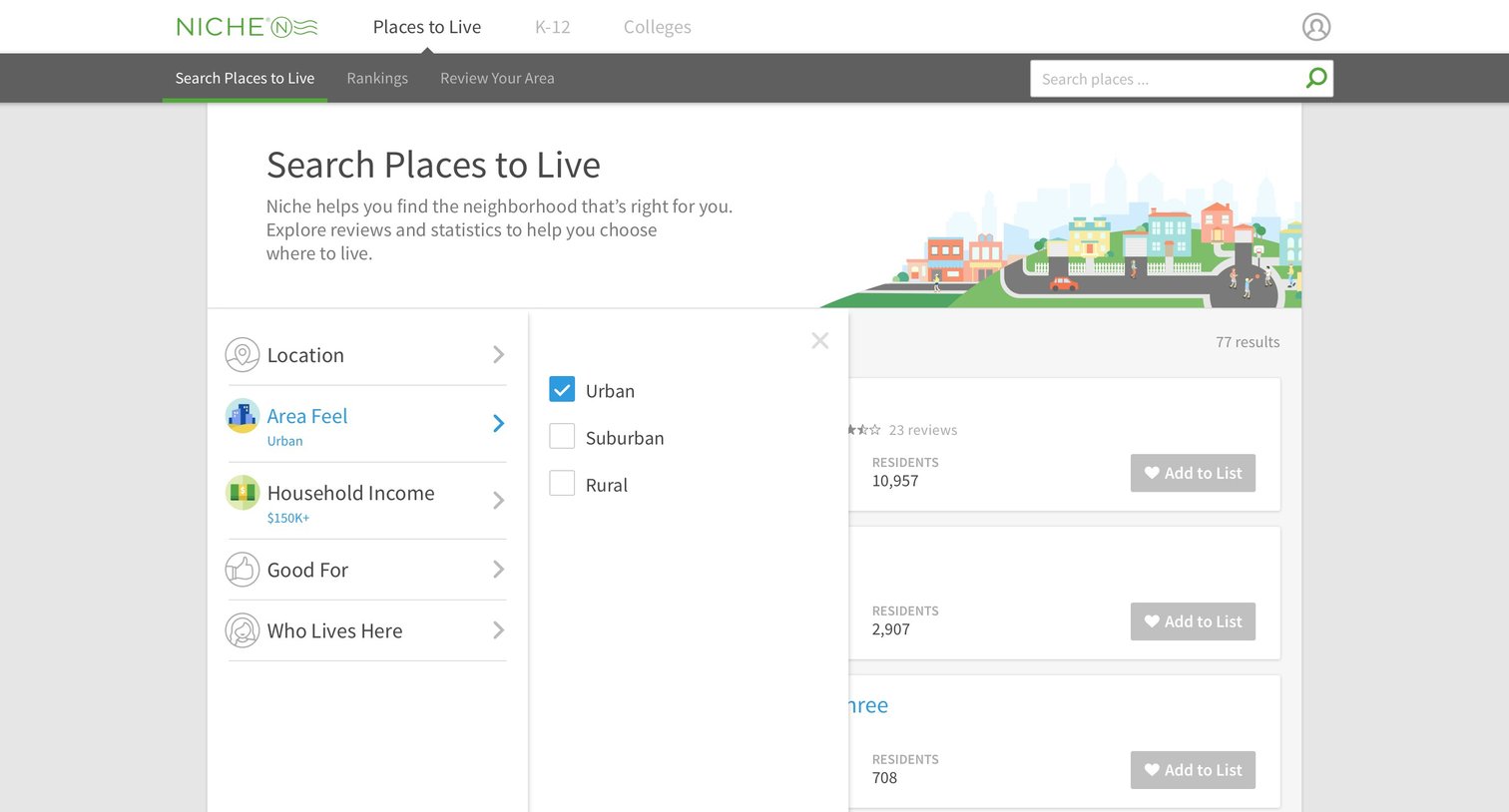Click the Who Lives Here person icon
The width and height of the screenshot is (1509, 812).
(x=243, y=630)
